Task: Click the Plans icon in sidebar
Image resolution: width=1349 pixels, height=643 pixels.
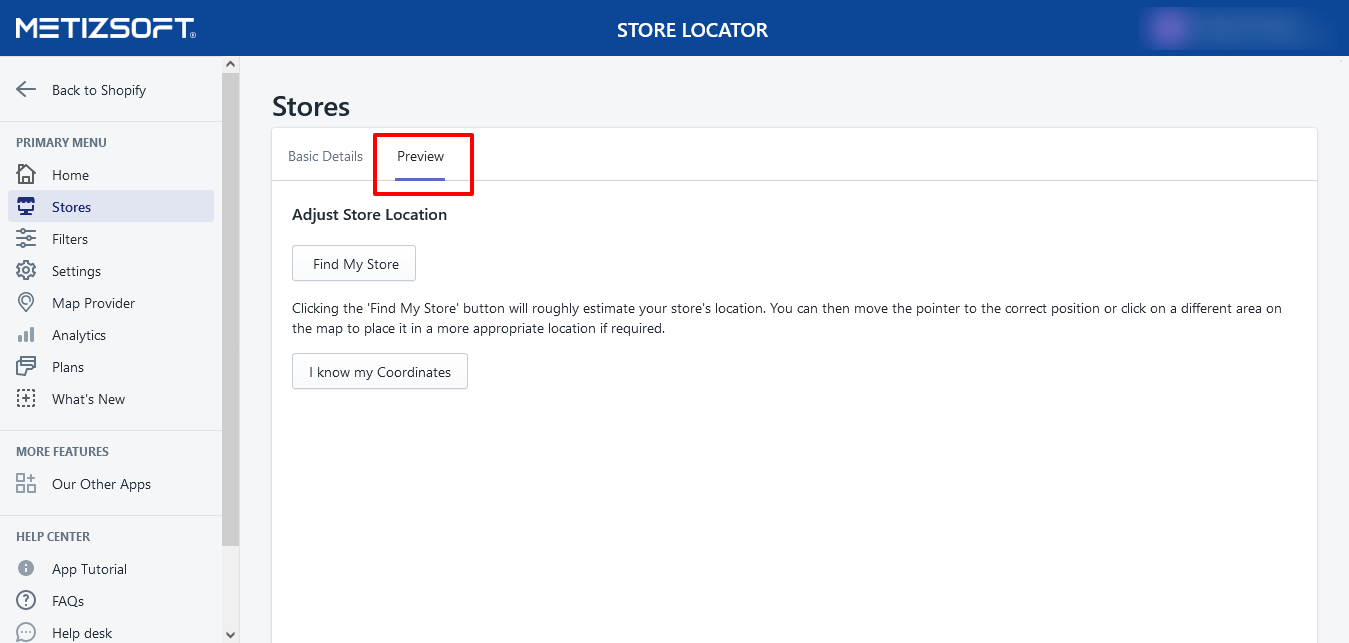Action: [x=26, y=367]
